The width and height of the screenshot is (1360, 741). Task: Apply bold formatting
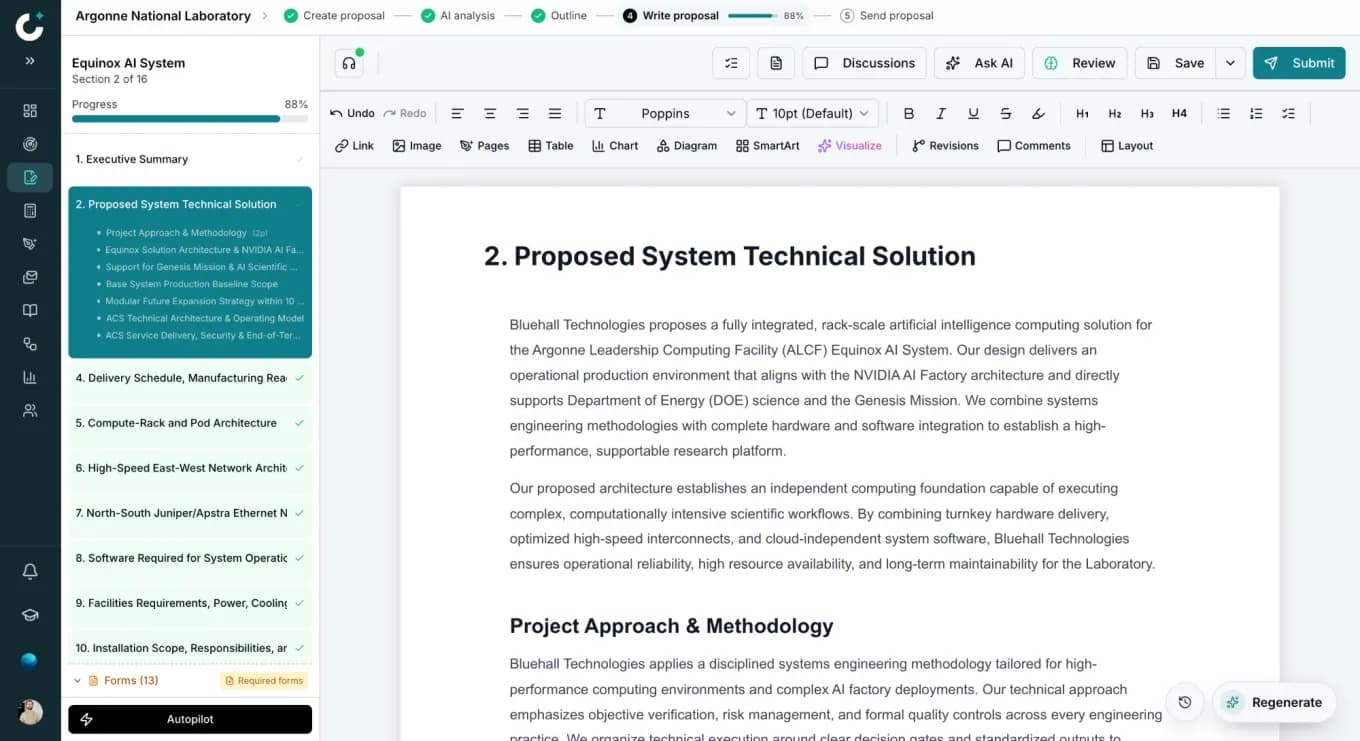point(909,114)
